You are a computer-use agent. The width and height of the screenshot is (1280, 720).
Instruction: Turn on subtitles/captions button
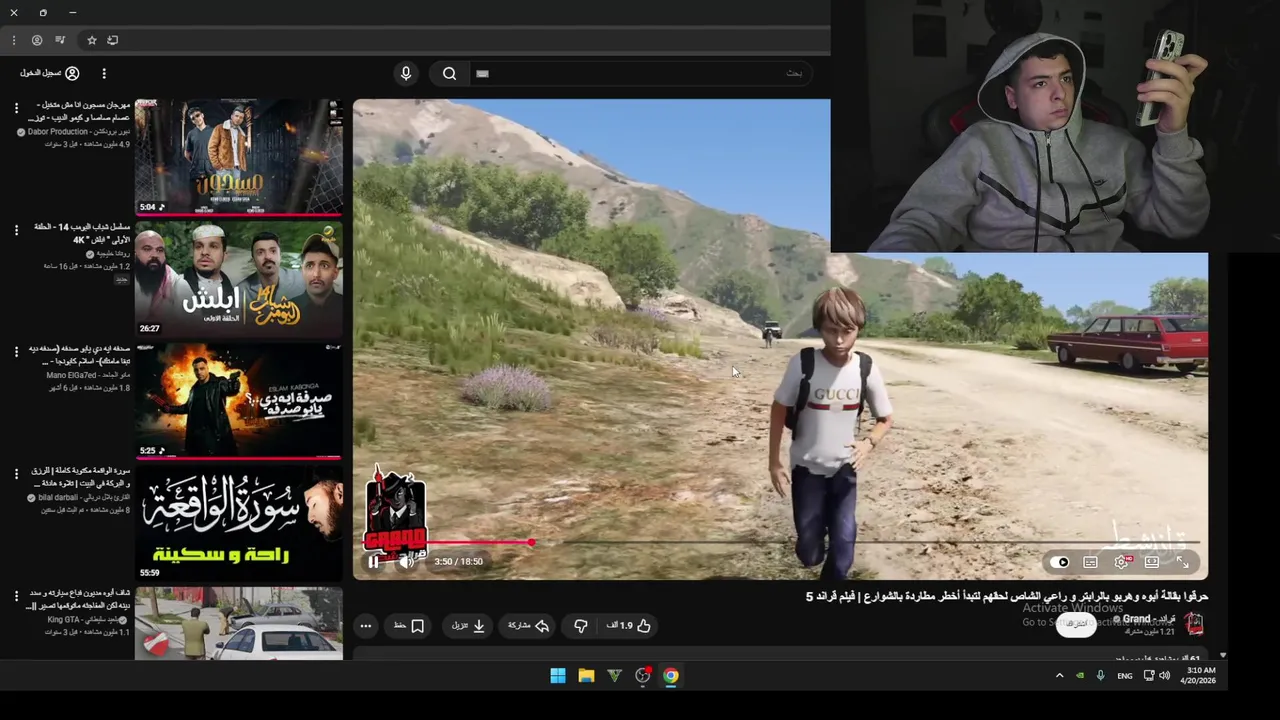point(1090,562)
